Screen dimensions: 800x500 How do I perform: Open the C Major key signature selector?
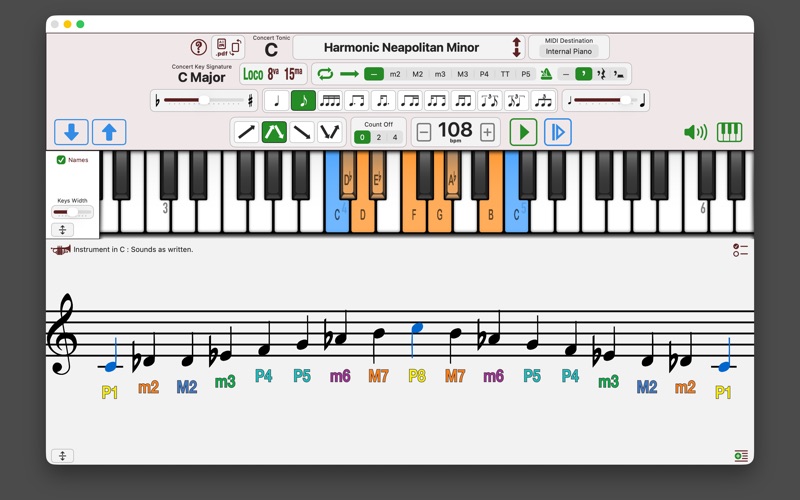tap(202, 77)
